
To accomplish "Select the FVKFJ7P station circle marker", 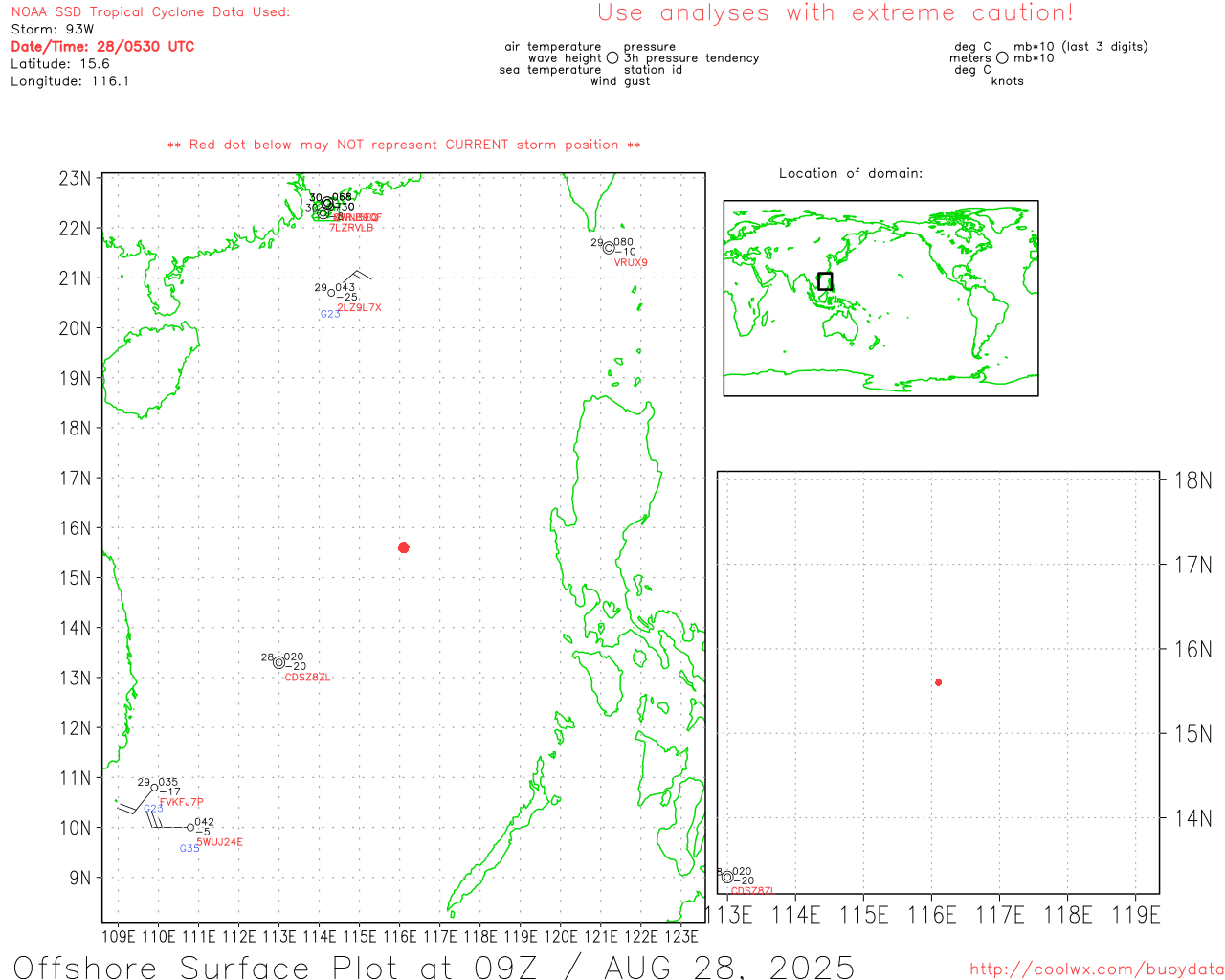I will [x=154, y=788].
